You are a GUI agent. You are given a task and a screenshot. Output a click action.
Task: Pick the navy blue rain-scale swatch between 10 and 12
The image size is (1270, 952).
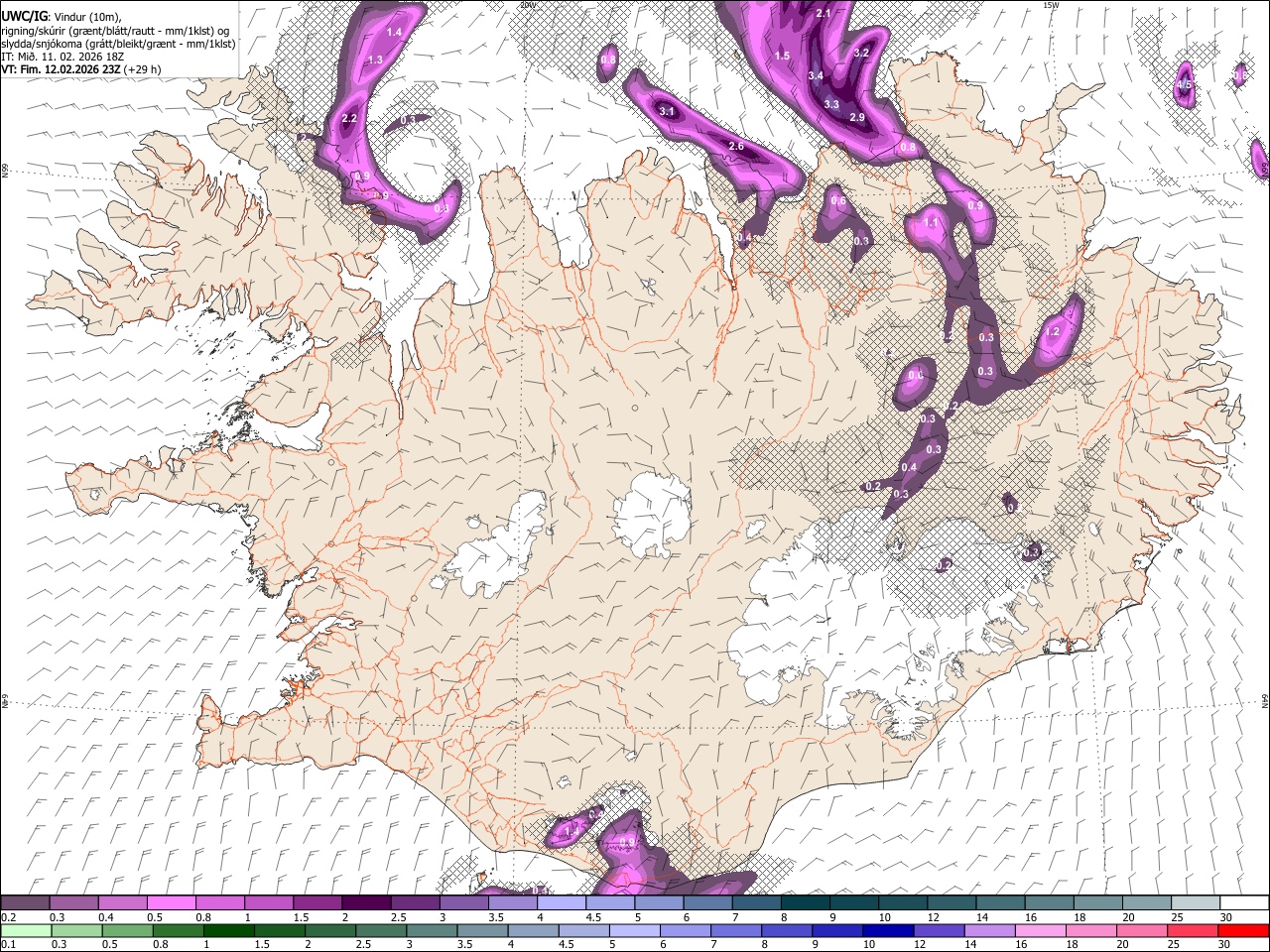point(888,930)
